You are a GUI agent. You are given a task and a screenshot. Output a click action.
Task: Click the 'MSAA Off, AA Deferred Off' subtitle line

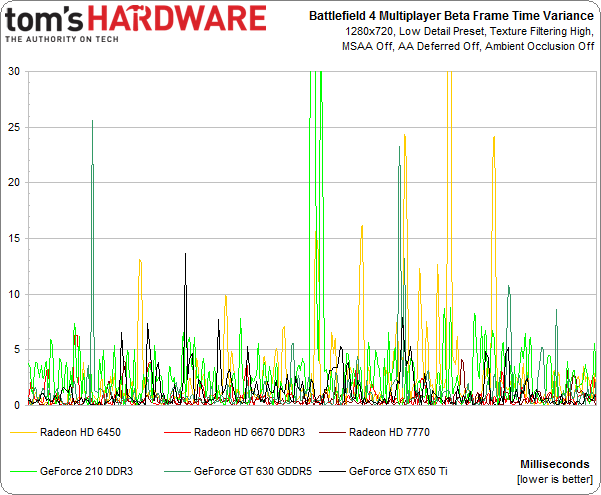tap(468, 46)
